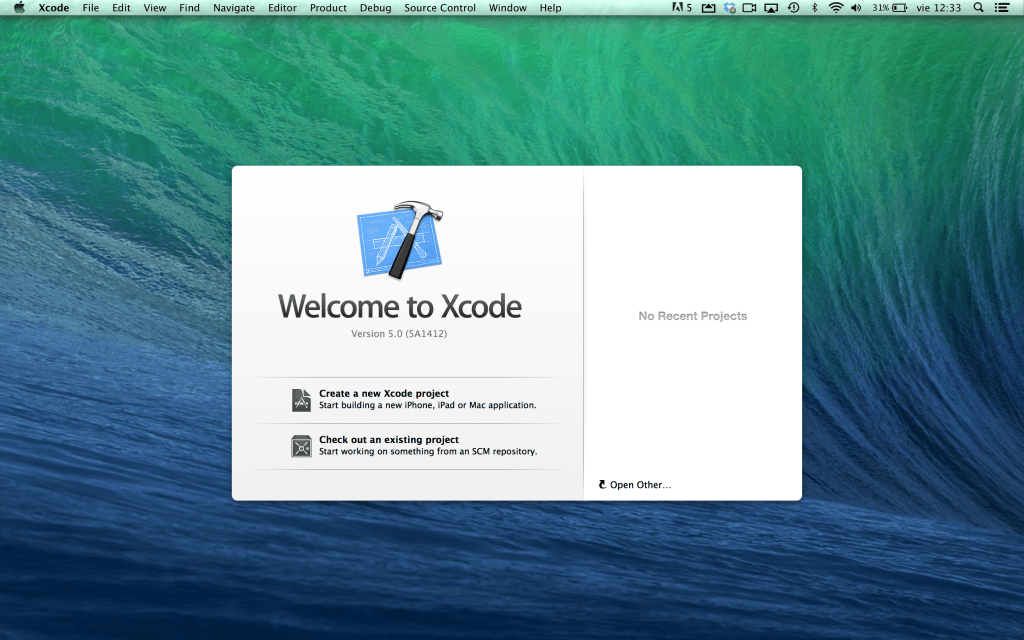Click the Open Other arrow icon
Screen dimensions: 1024x640
(602, 485)
